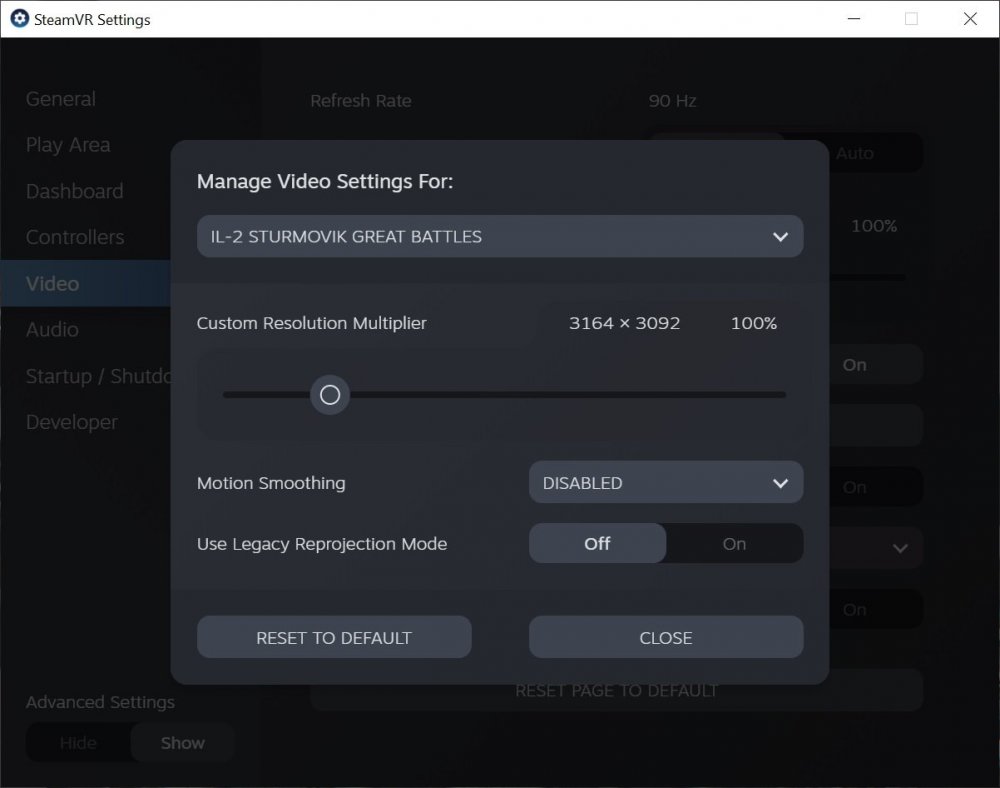Viewport: 1000px width, 788px height.
Task: Select Play Area in the sidebar
Action: click(x=68, y=144)
